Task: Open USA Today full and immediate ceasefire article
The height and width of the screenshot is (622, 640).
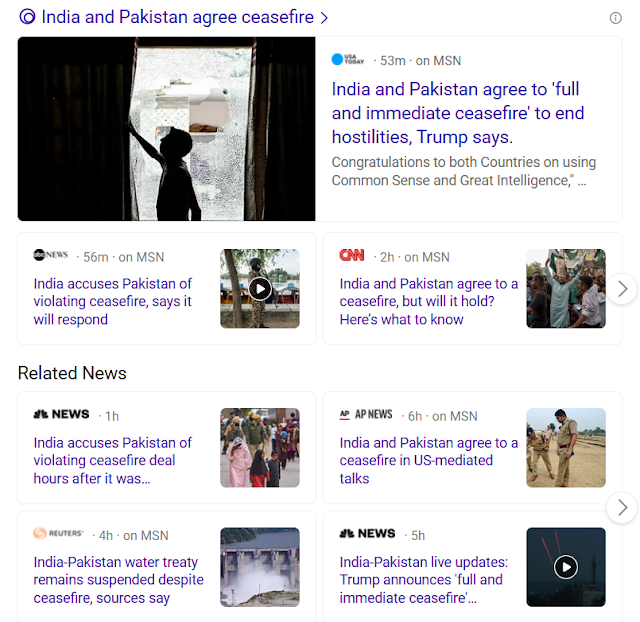Action: (x=458, y=113)
